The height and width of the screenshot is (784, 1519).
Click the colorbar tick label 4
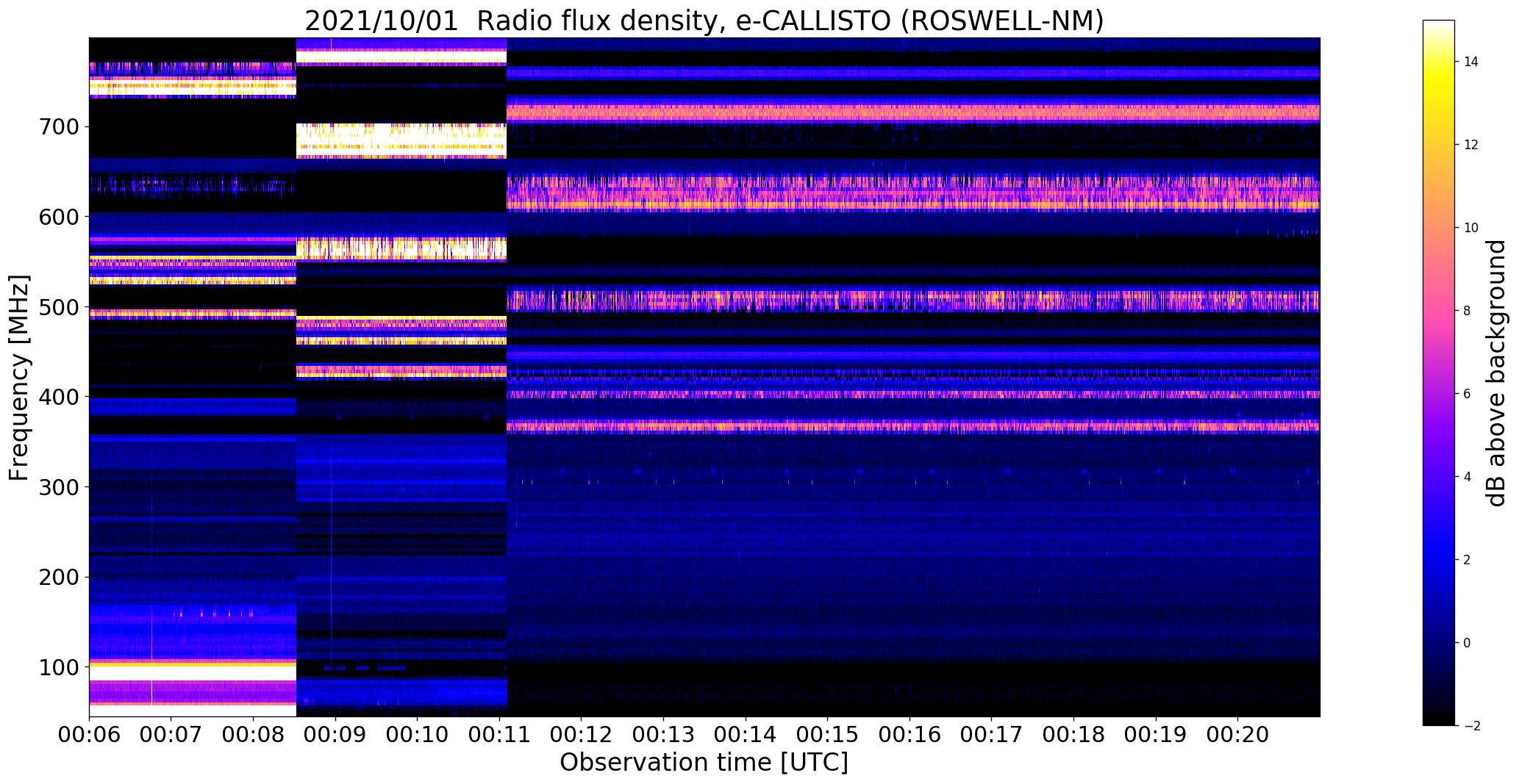1468,477
